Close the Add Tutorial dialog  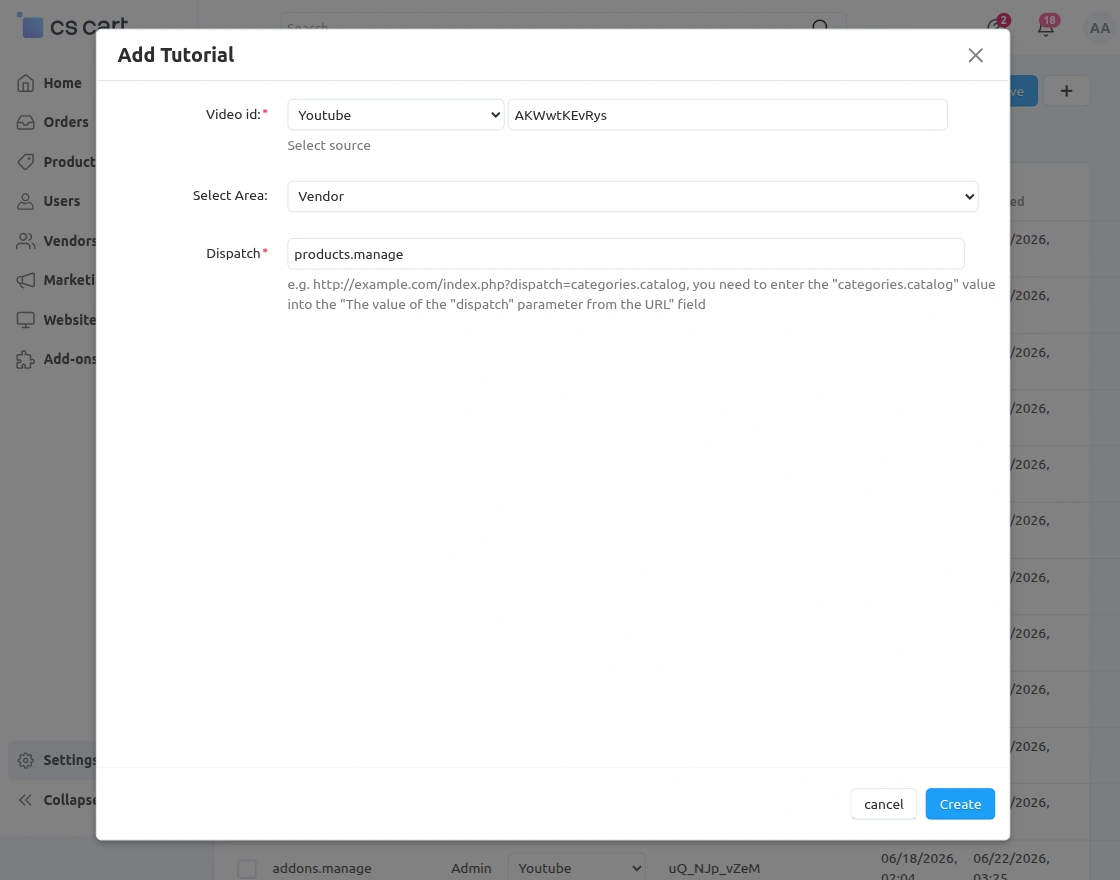(975, 55)
